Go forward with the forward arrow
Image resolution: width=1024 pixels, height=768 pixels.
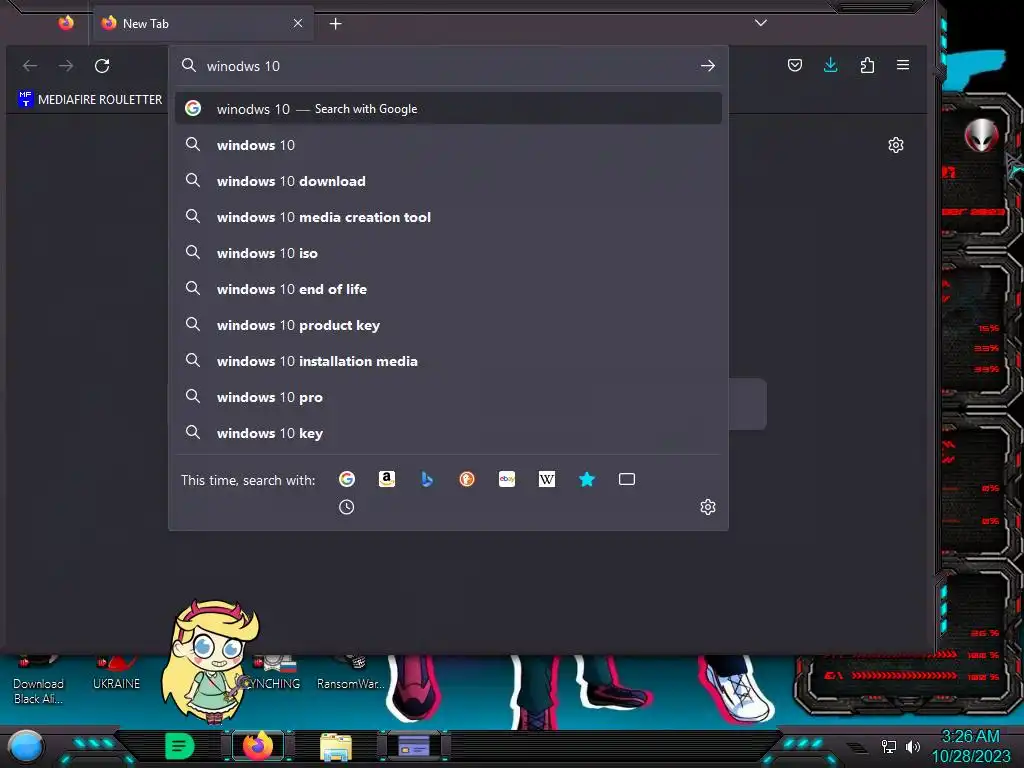coord(66,66)
